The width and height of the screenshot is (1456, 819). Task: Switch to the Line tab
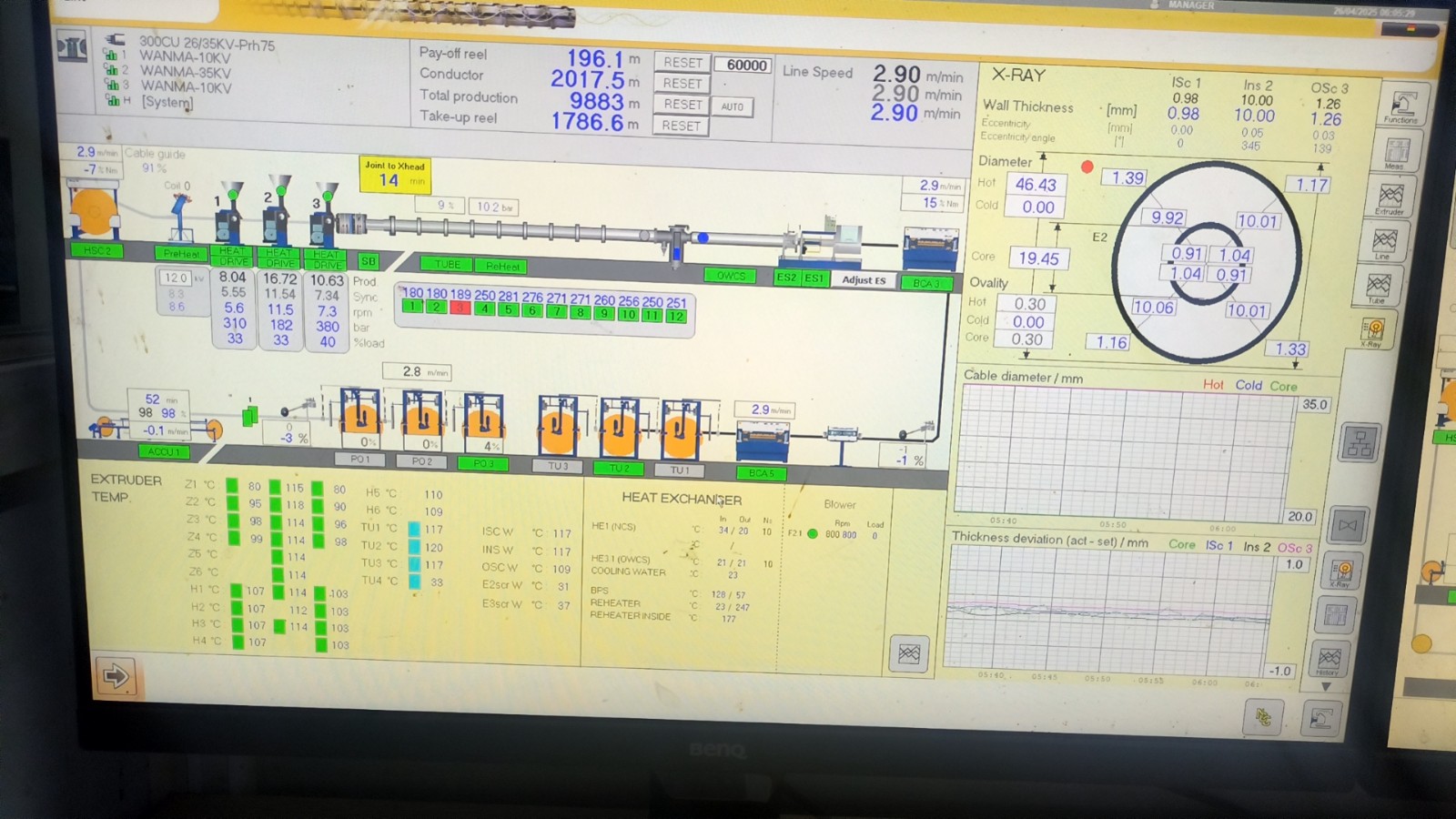point(1384,242)
